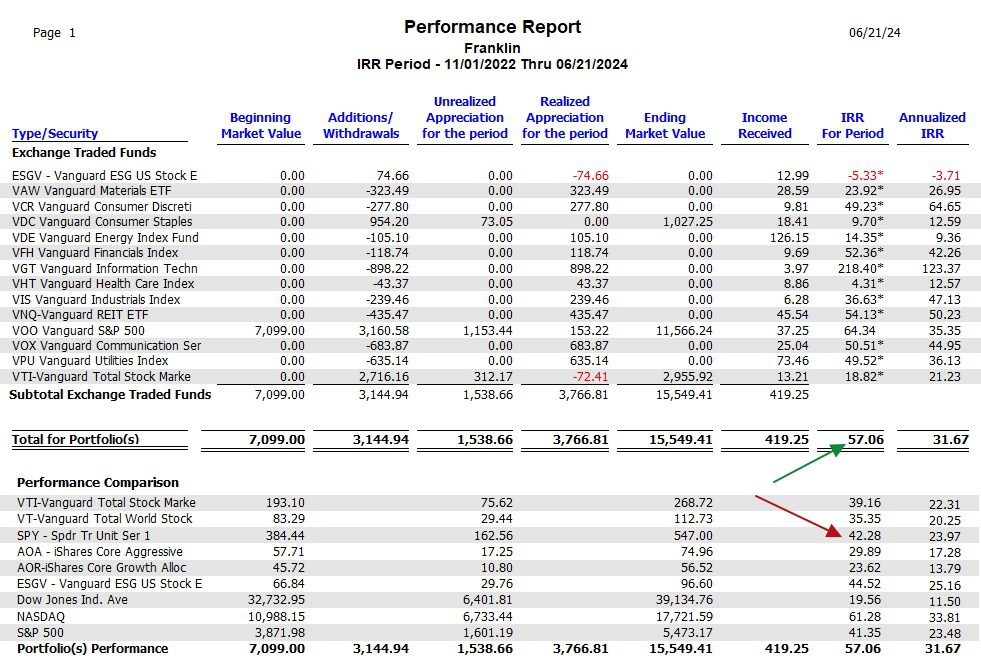This screenshot has width=981, height=669.
Task: Select the VOX Vanguard Communication Ser row
Action: pos(490,345)
